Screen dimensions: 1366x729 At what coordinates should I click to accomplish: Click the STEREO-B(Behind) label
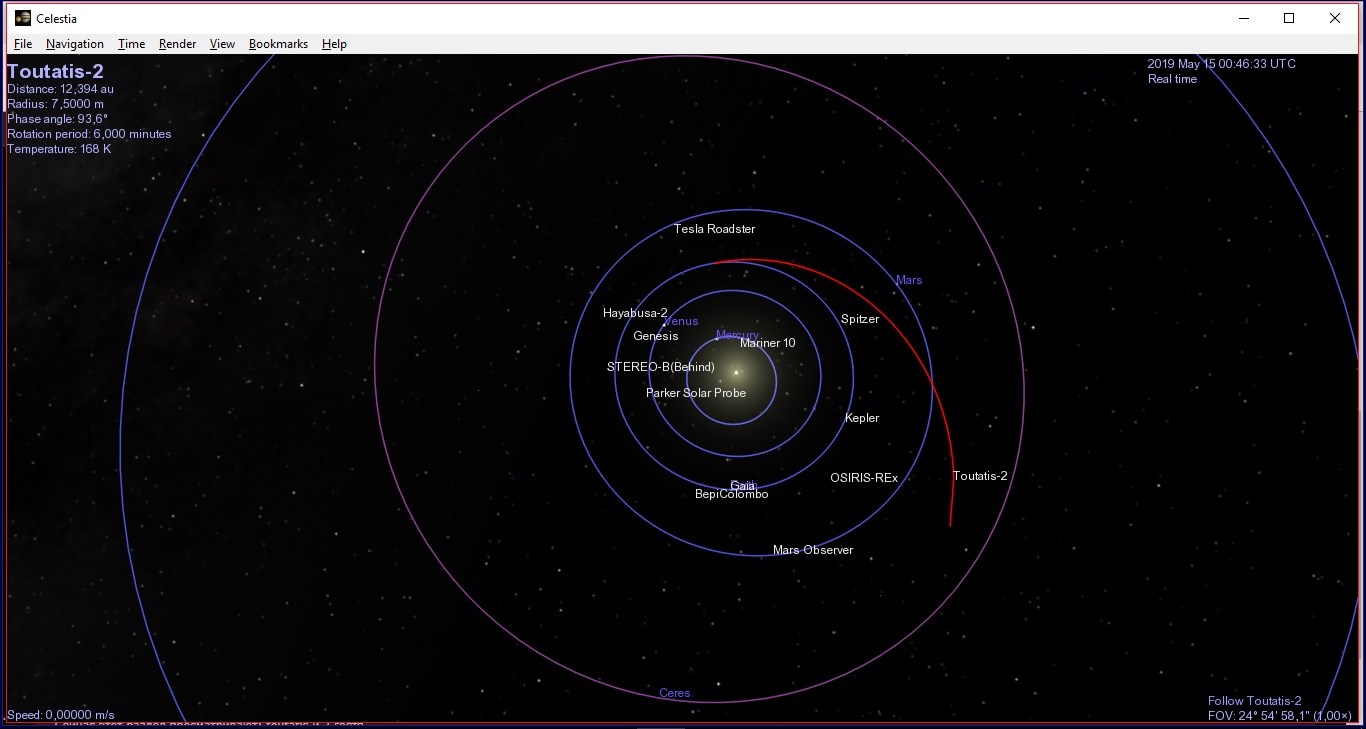(661, 367)
